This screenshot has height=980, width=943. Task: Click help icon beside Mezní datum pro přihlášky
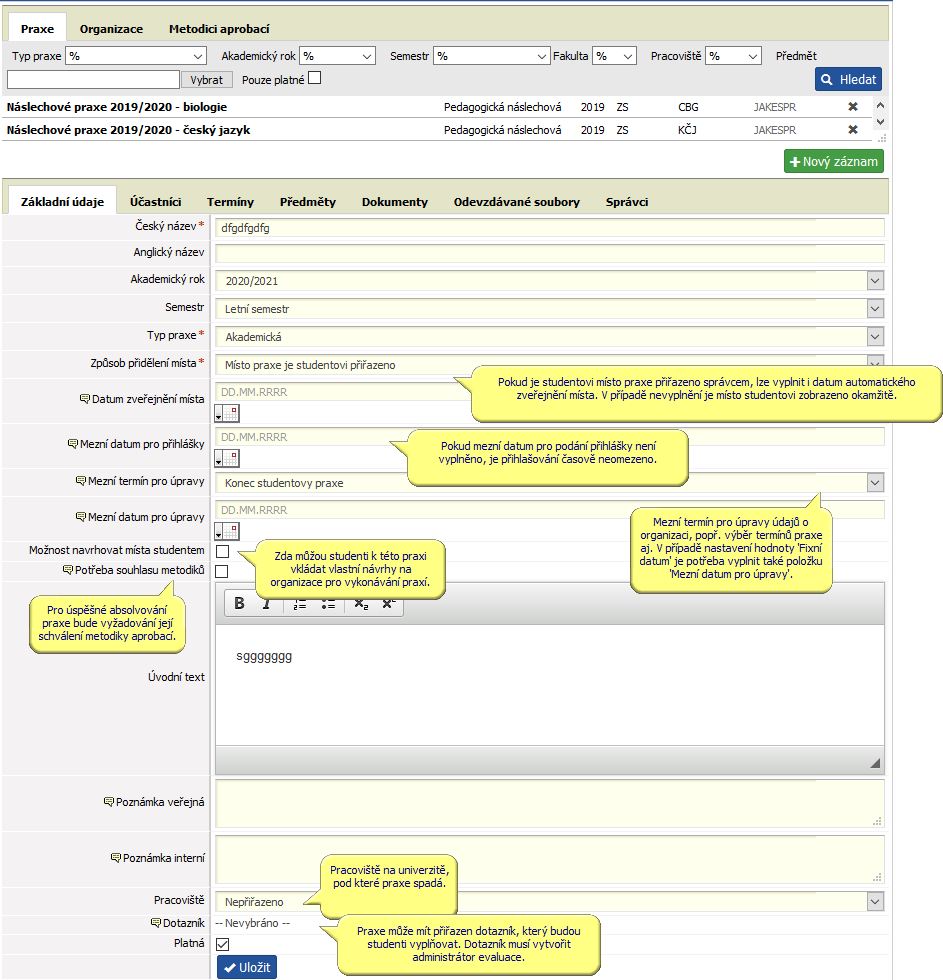73,444
